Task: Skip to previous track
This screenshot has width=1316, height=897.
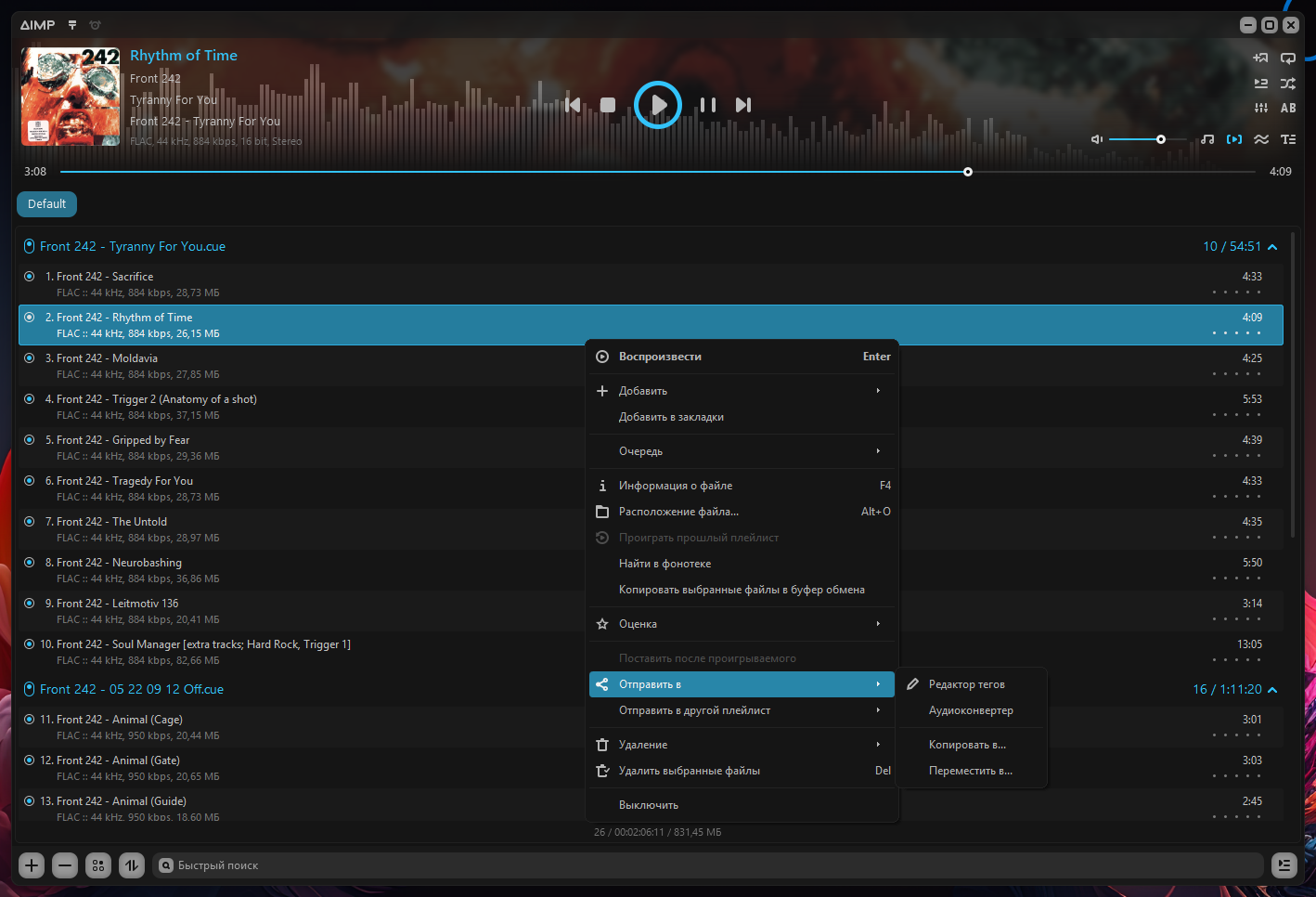Action: click(573, 105)
